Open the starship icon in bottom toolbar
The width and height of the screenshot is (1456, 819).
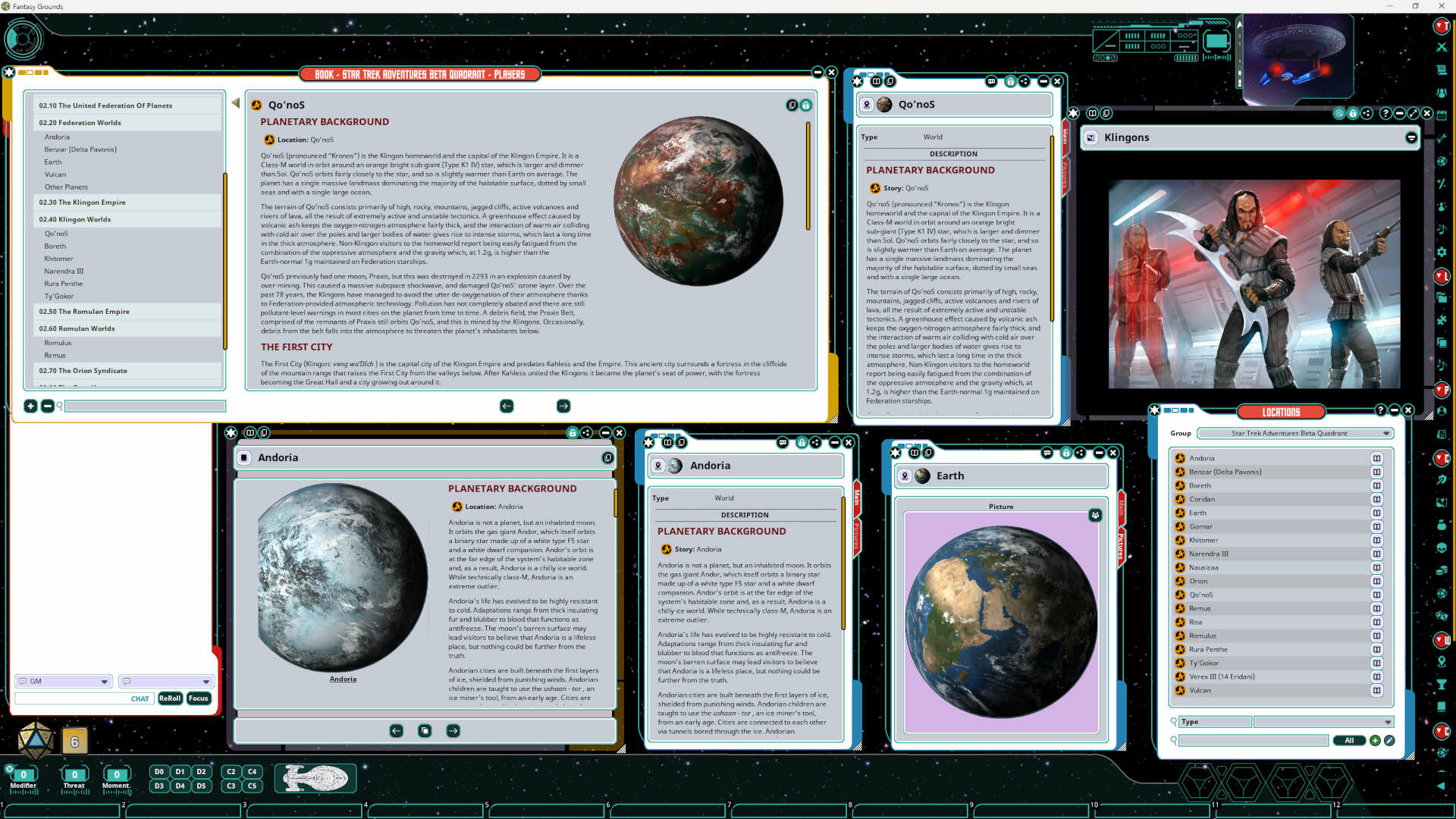(x=315, y=778)
